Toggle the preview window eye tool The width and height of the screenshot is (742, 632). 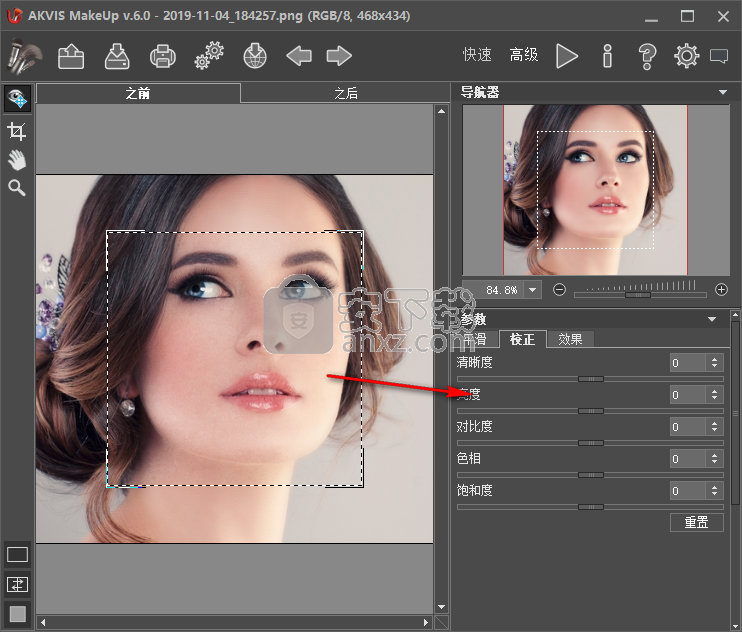click(18, 98)
